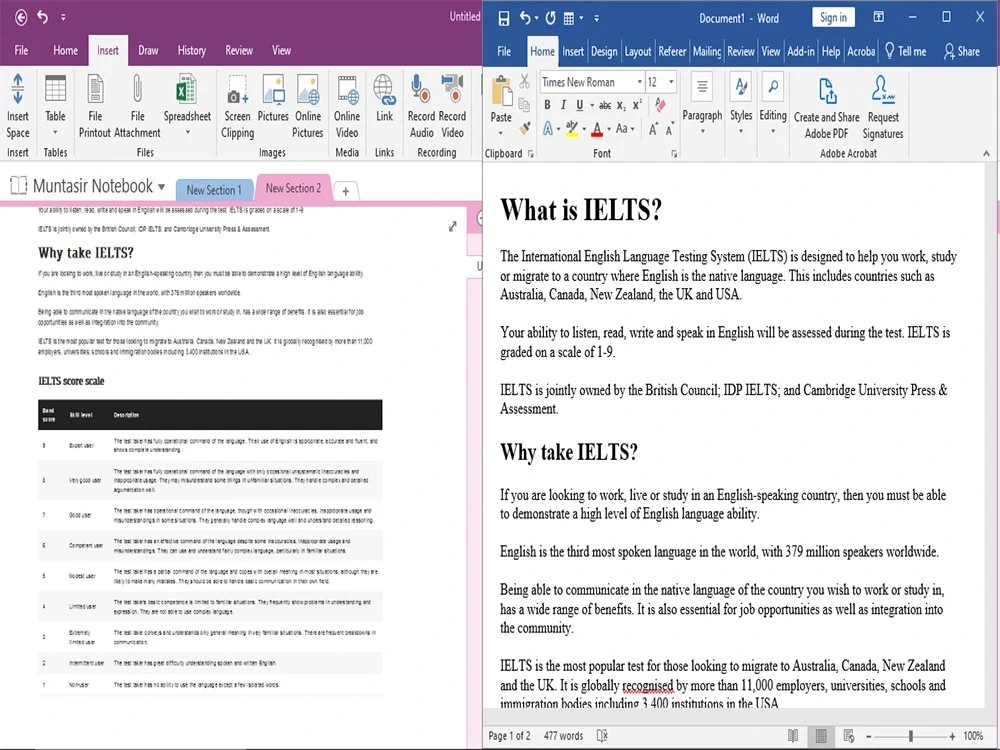This screenshot has height=750, width=1000.
Task: Click Tell me search in Word
Action: pyautogui.click(x=905, y=51)
